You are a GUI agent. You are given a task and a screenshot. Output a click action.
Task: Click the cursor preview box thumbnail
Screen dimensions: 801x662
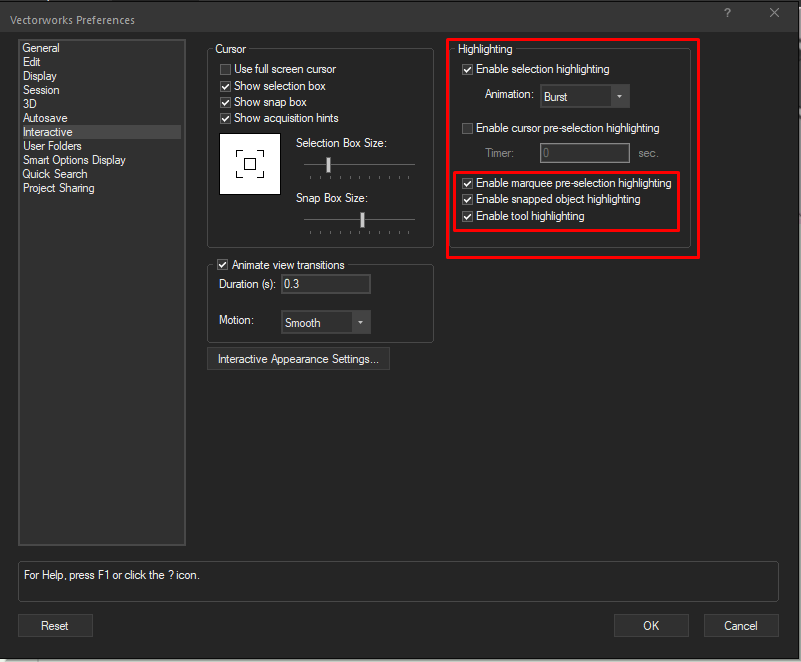coord(250,164)
